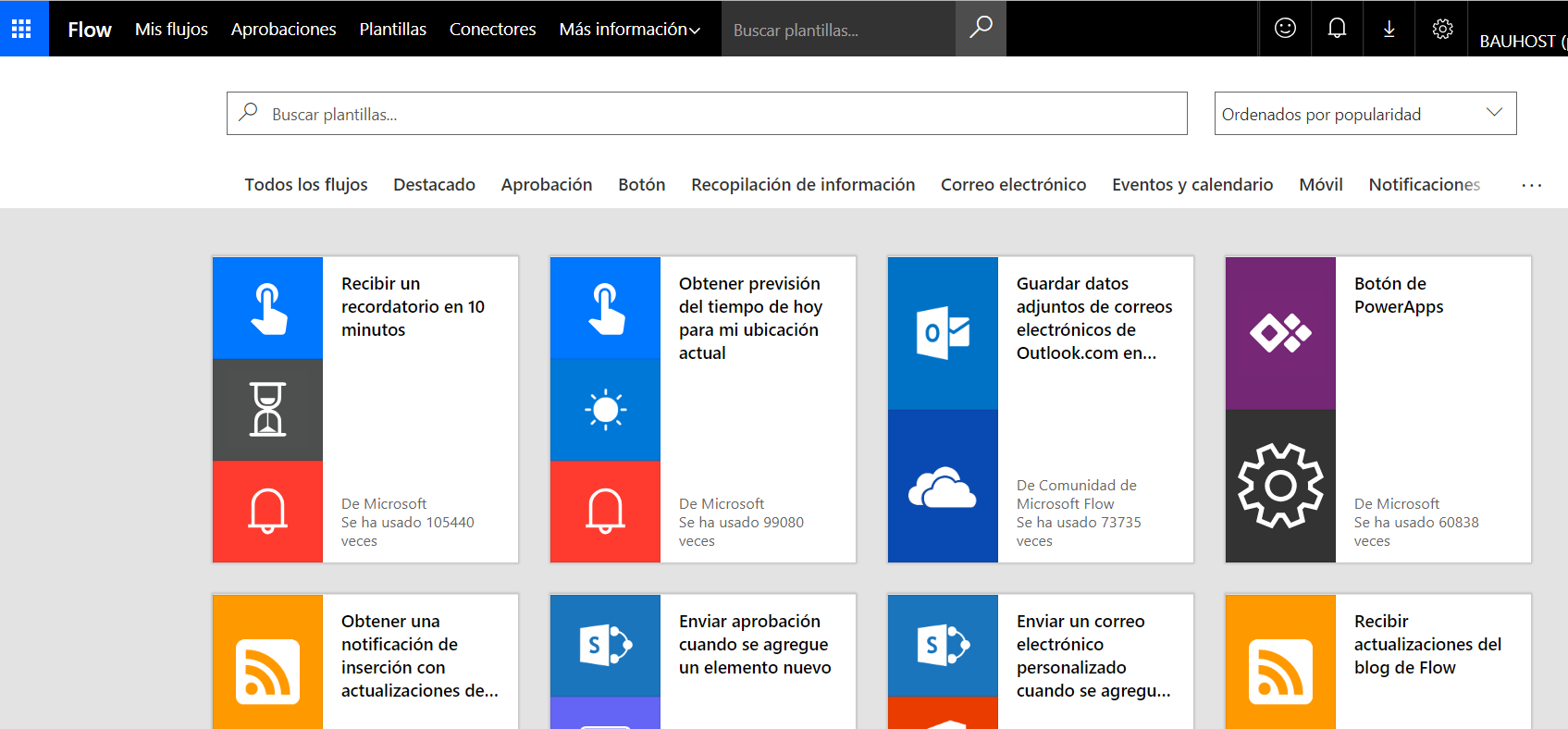Click the sun weather icon
The width and height of the screenshot is (1568, 729).
(x=606, y=410)
